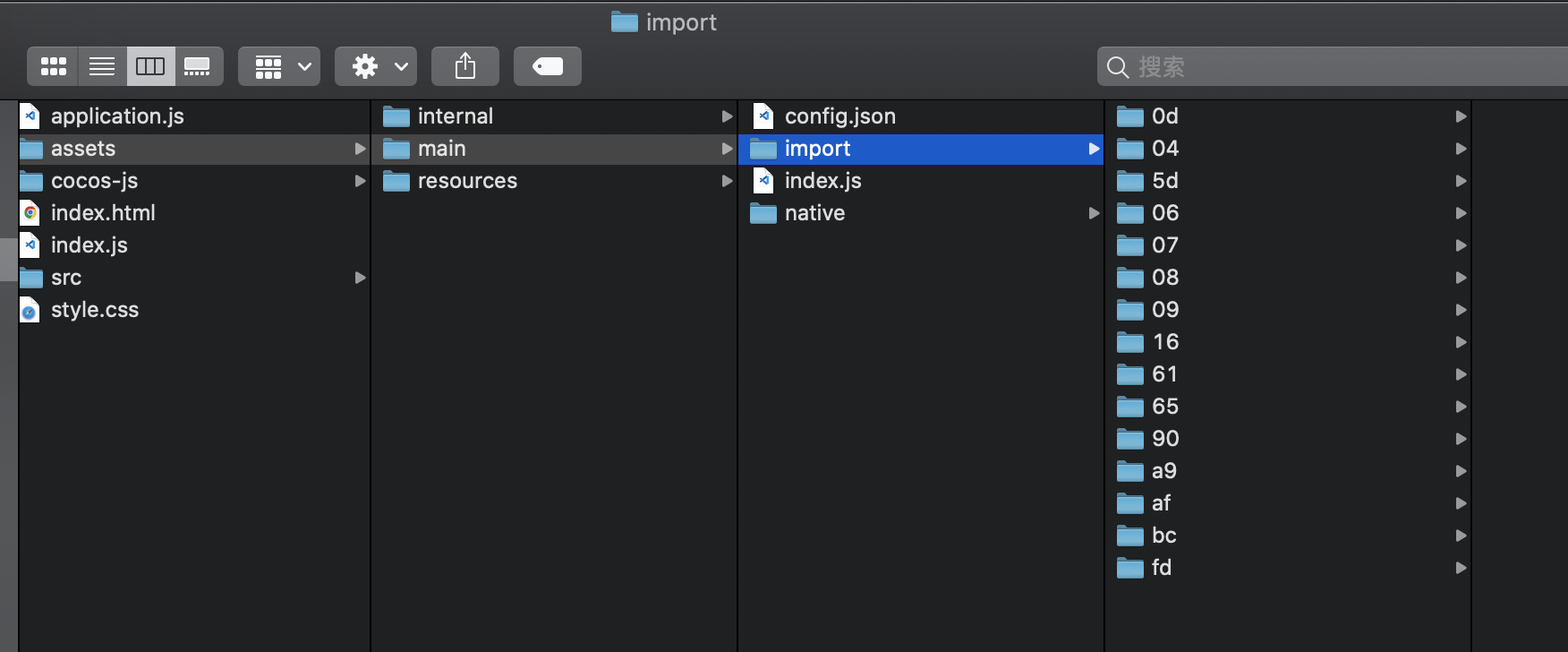Open the cocos-js folder

pos(94,181)
